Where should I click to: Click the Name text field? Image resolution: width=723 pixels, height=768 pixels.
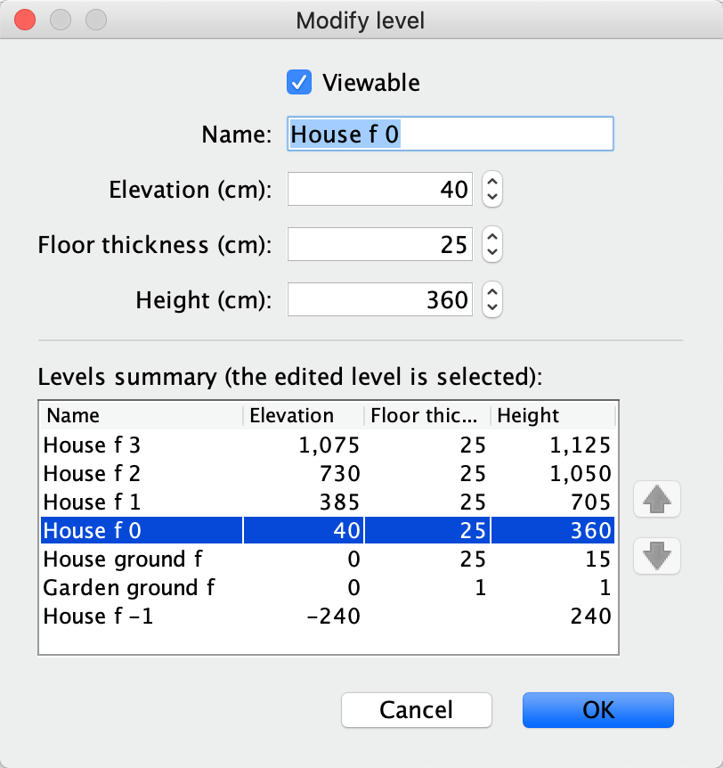tap(450, 134)
